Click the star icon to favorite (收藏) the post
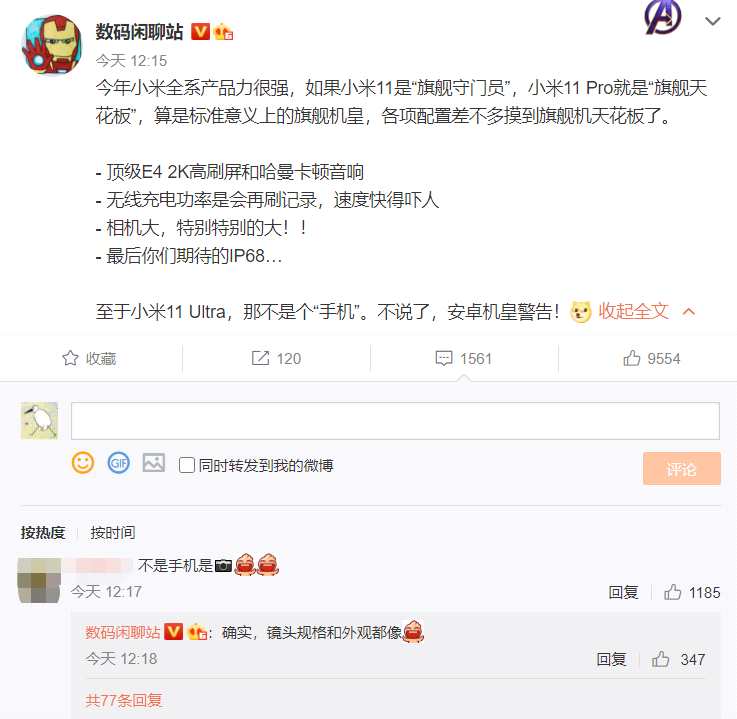 [x=70, y=359]
